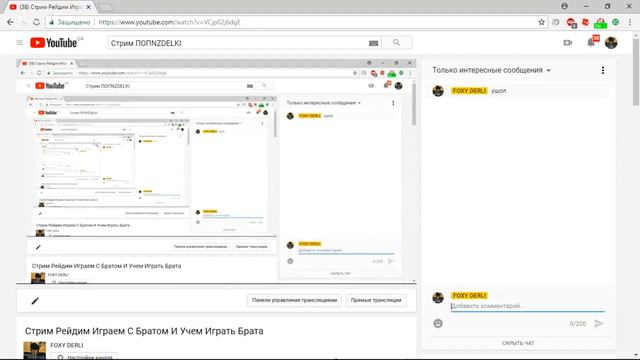Viewport: 640px width, 360px height.
Task: Click the red Adblock extension icon
Action: coord(571,22)
